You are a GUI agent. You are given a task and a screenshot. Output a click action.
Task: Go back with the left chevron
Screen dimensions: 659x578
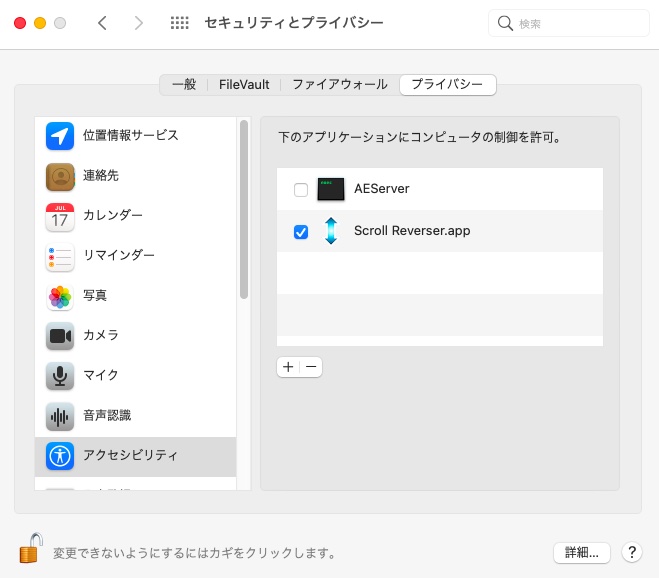pyautogui.click(x=102, y=23)
